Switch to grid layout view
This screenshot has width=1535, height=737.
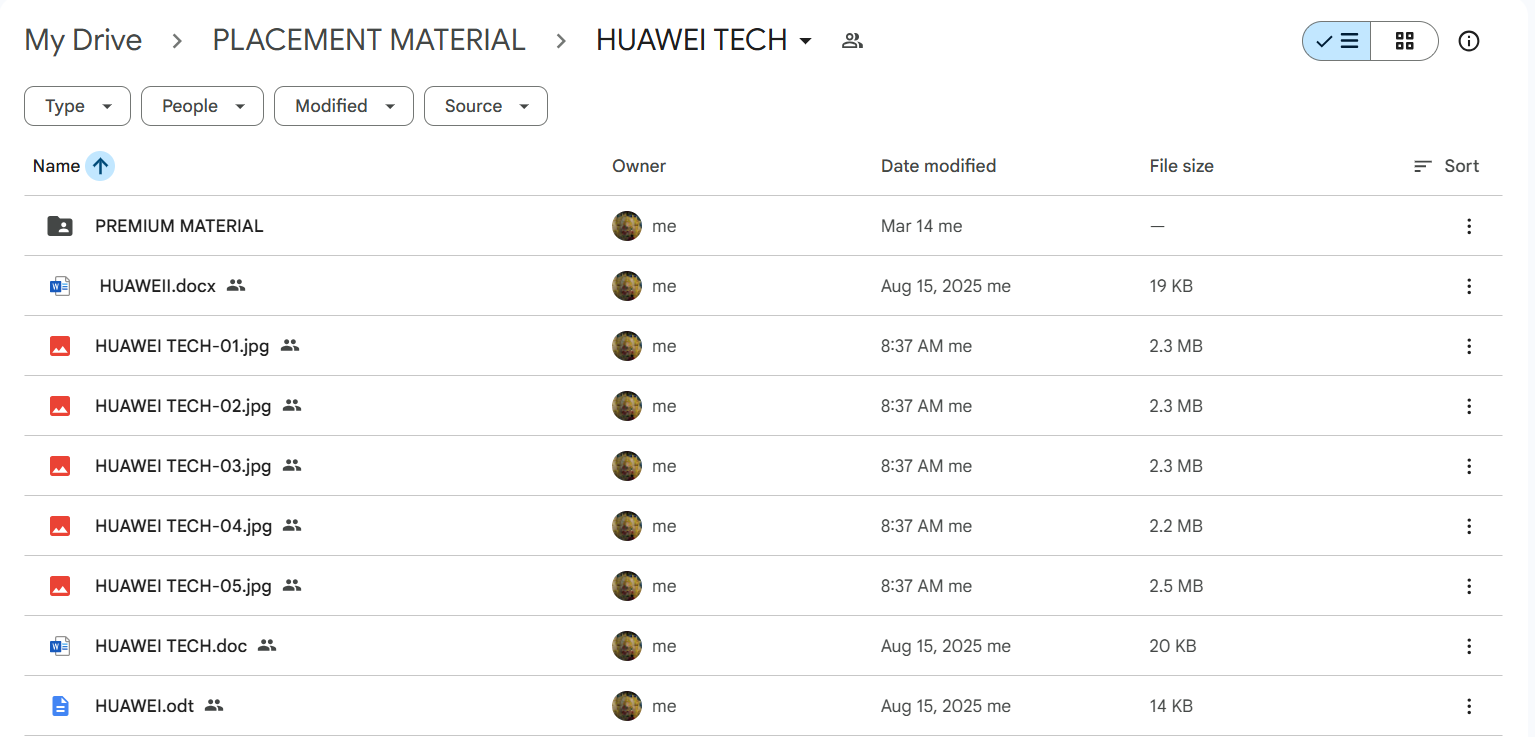(x=1404, y=41)
